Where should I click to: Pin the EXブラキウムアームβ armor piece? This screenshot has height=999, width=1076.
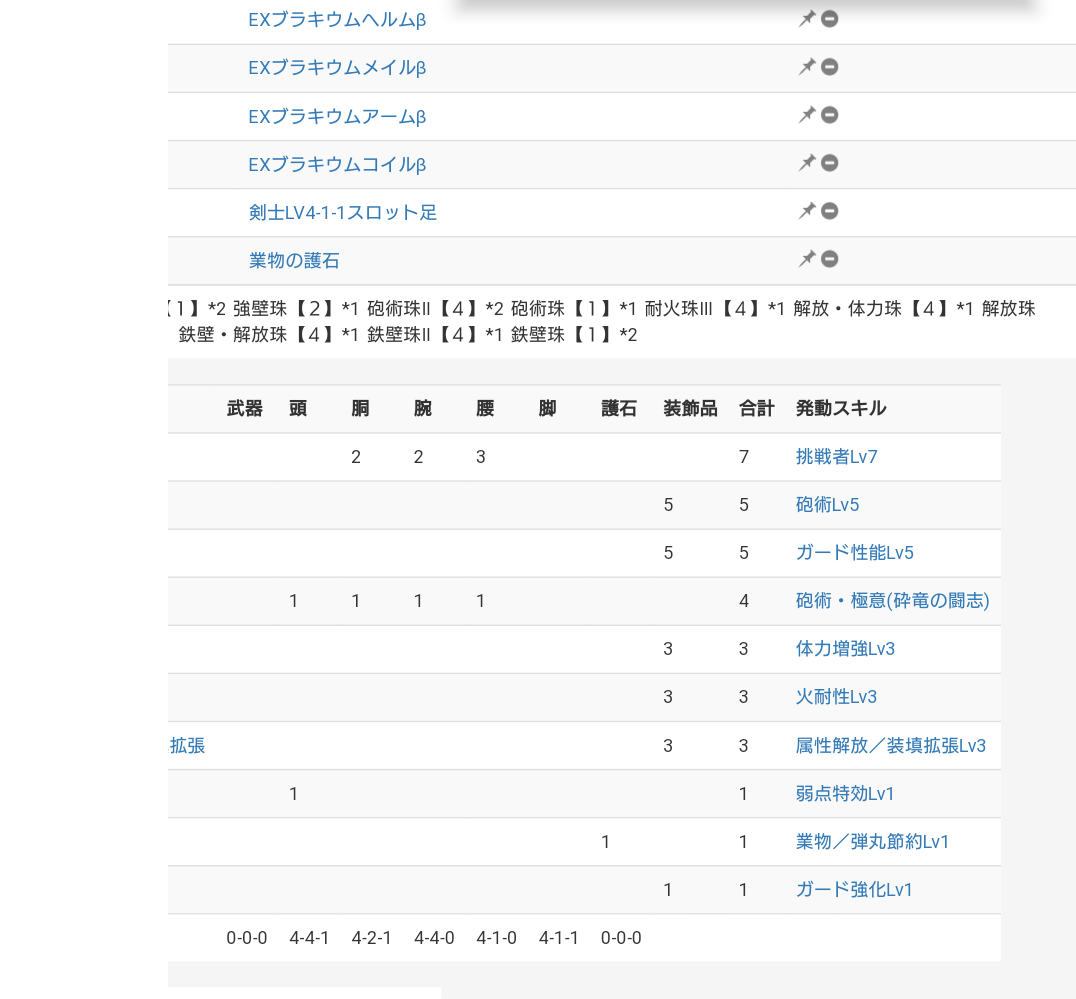(x=806, y=115)
